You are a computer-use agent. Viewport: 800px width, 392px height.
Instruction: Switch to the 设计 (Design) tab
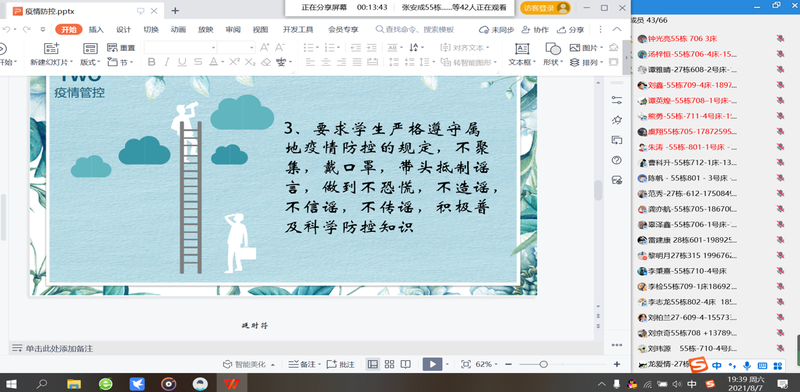(x=123, y=30)
